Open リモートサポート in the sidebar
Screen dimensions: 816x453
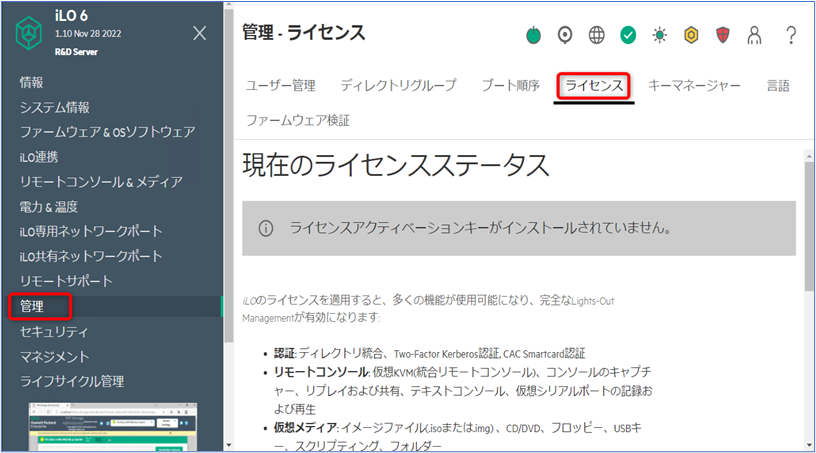coord(66,281)
